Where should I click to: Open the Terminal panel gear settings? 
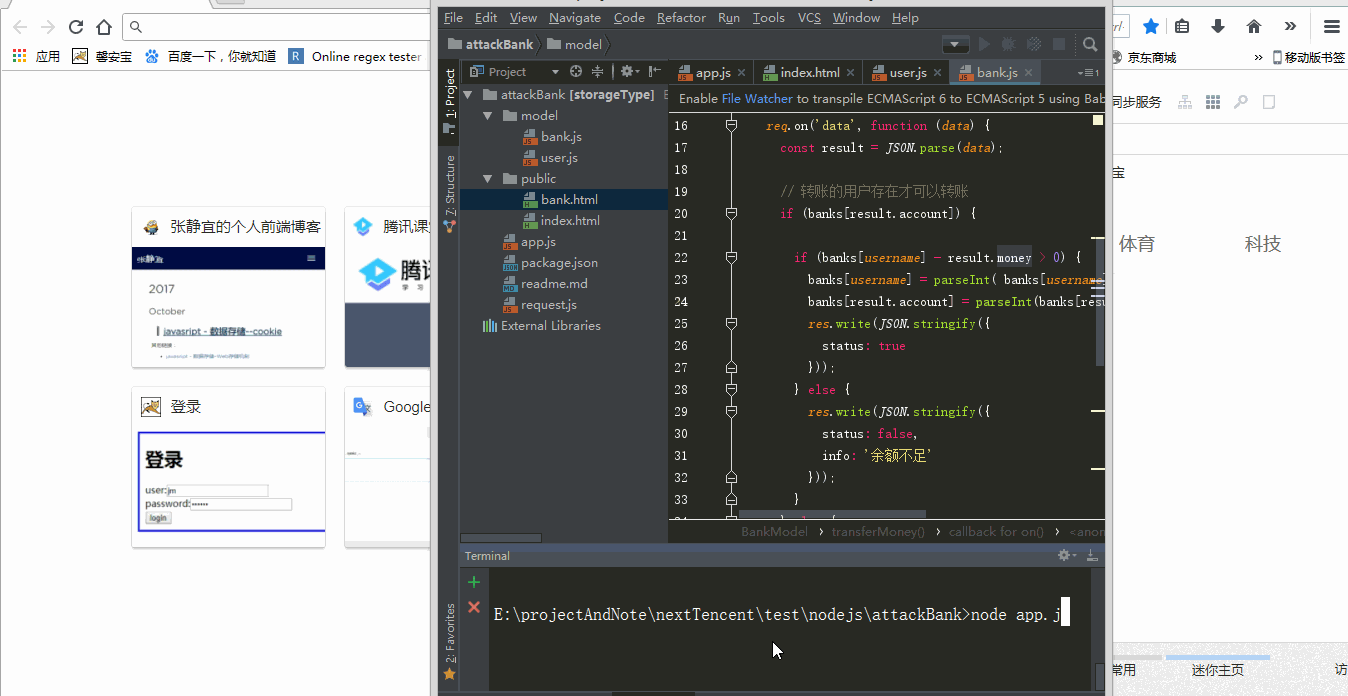1066,556
